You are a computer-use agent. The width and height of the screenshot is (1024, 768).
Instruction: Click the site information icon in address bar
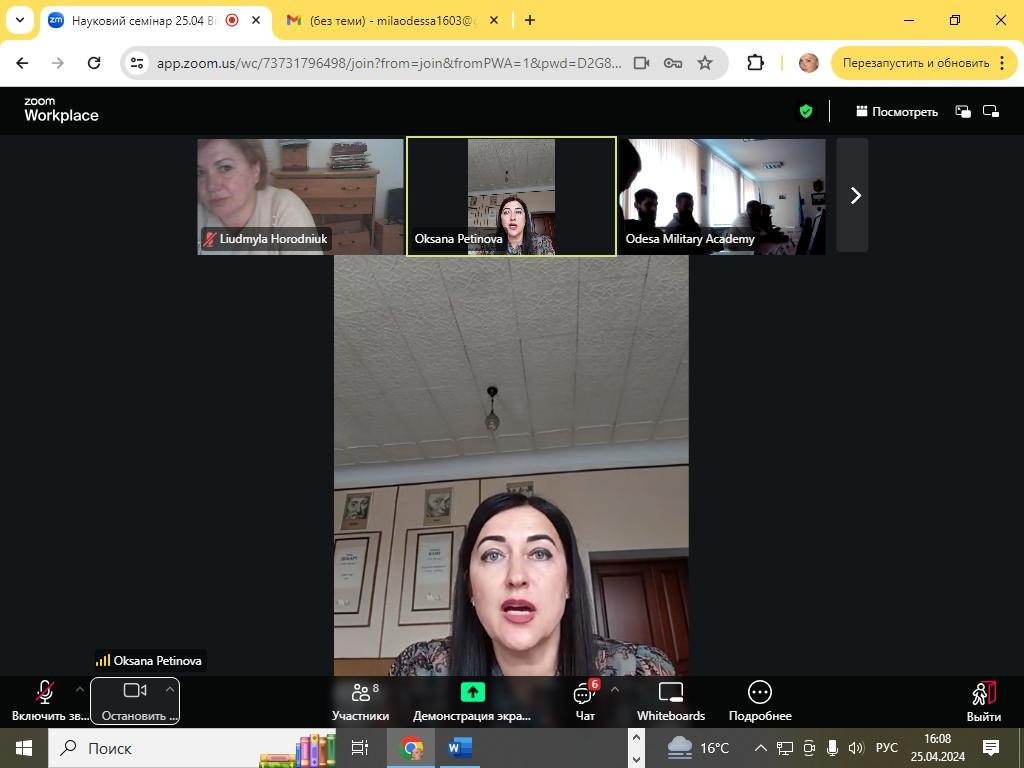(x=137, y=63)
